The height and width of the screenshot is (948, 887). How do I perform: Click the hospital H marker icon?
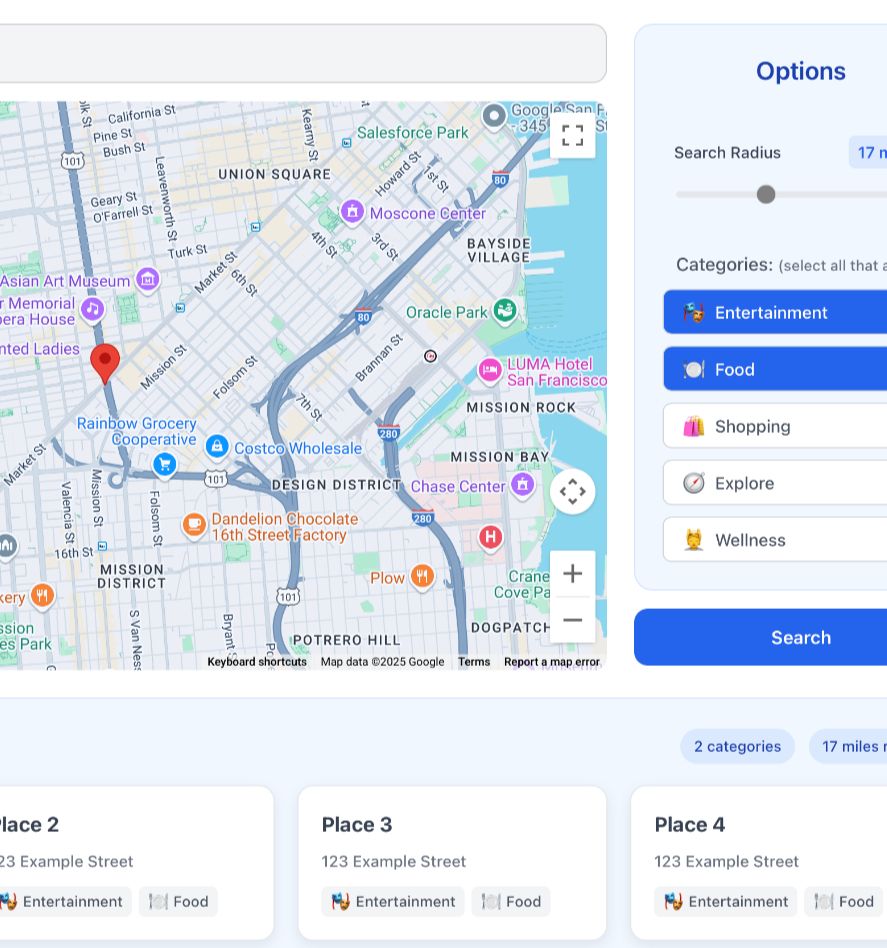coord(490,537)
